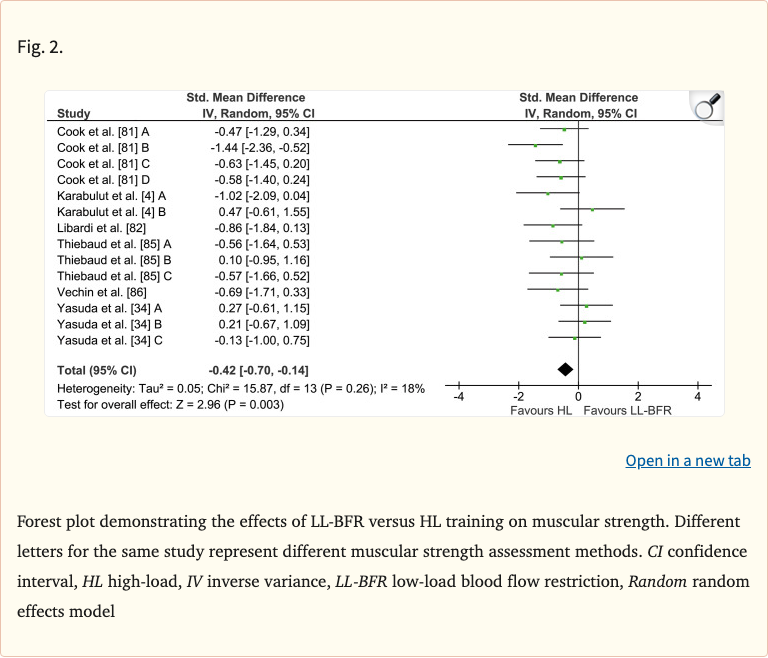Open the figure in a new tab
This screenshot has width=768, height=658.
click(687, 460)
